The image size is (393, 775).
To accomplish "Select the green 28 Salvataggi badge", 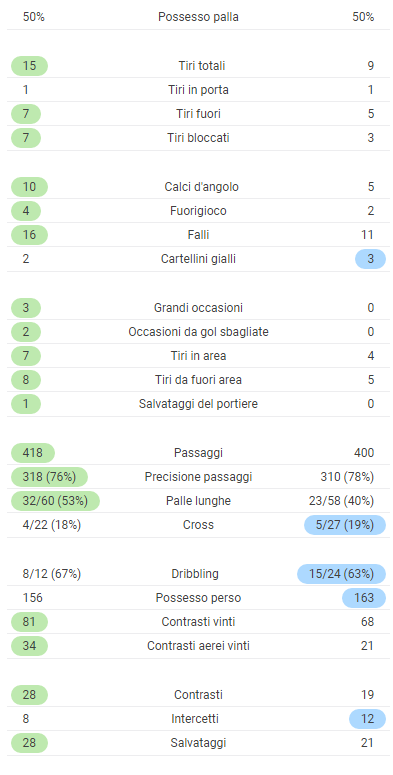I will click(x=29, y=743).
